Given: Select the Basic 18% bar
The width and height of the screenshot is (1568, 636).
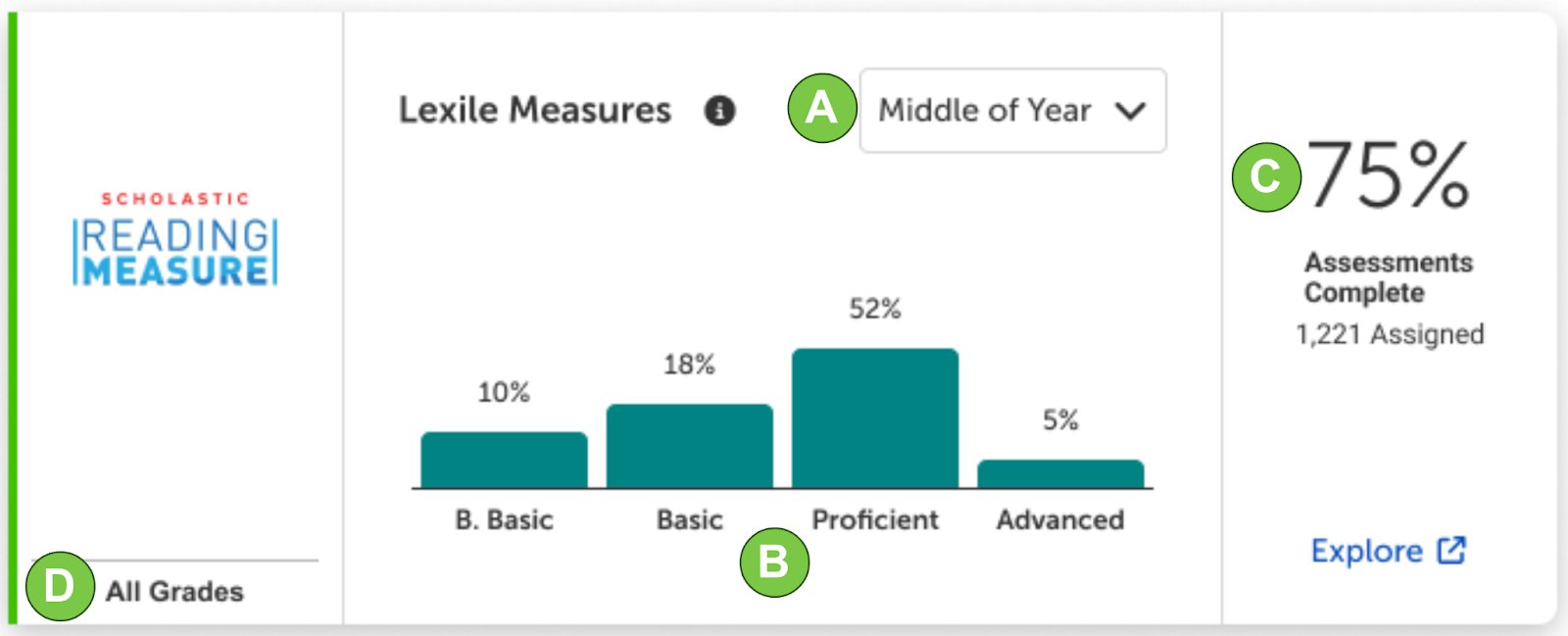Looking at the screenshot, I should pos(689,446).
